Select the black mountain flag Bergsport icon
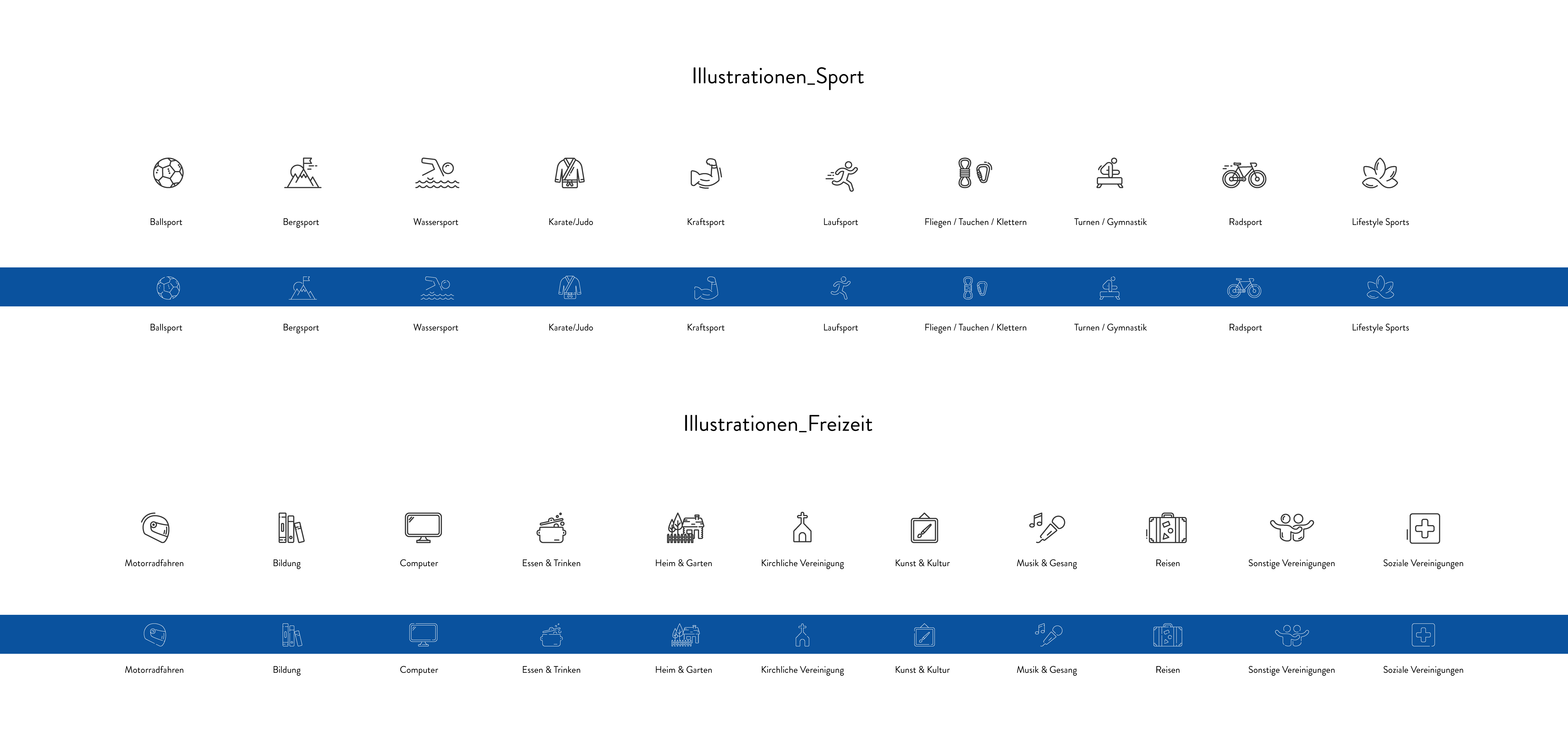Viewport: 1568px width, 754px height. (x=302, y=173)
